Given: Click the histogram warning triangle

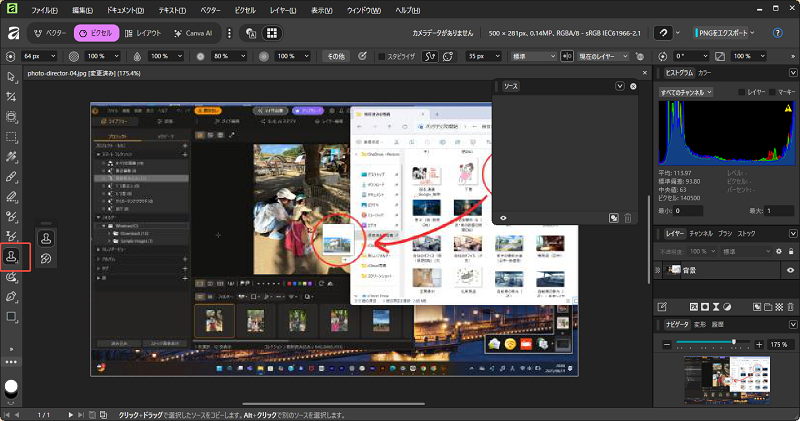Looking at the screenshot, I should (788, 108).
